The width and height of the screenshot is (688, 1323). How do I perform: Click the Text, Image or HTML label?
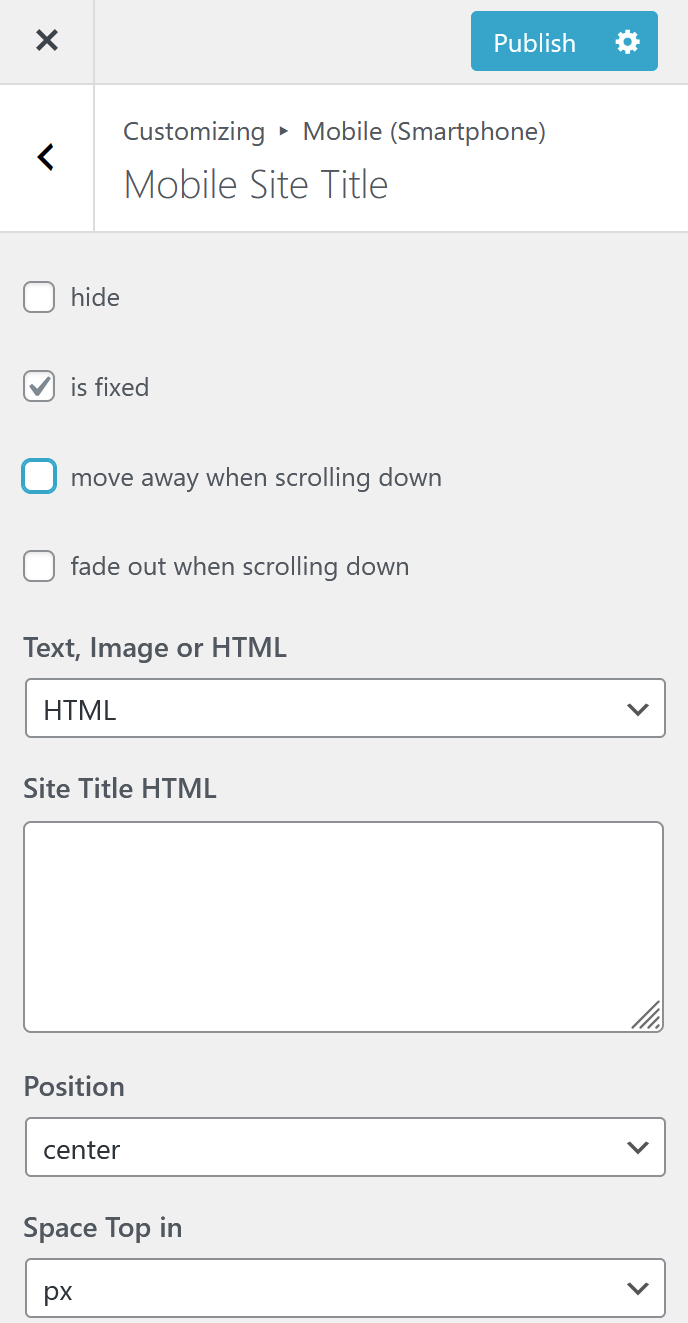tap(155, 648)
